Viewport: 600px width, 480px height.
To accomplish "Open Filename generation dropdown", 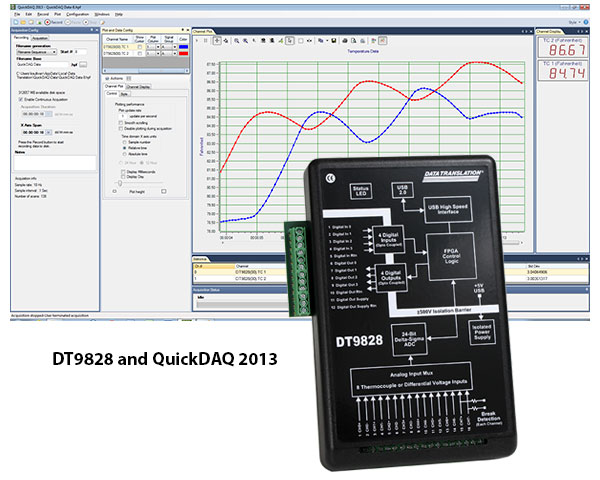I will [x=37, y=52].
